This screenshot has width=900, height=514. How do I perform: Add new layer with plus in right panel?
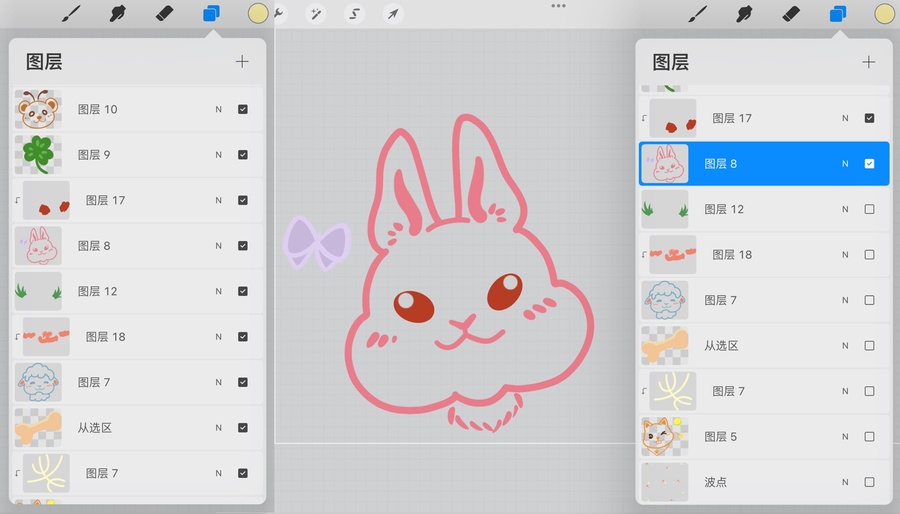869,62
